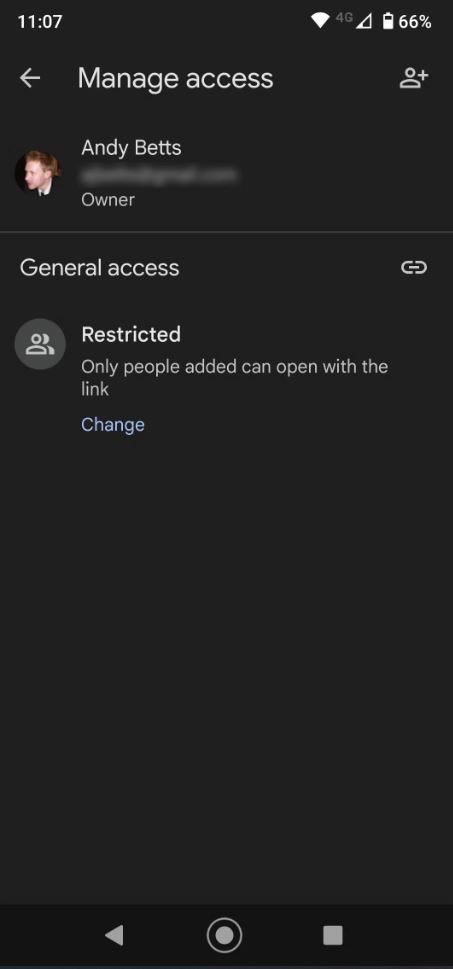Tap the Manage access title
The width and height of the screenshot is (453, 969).
[x=176, y=78]
